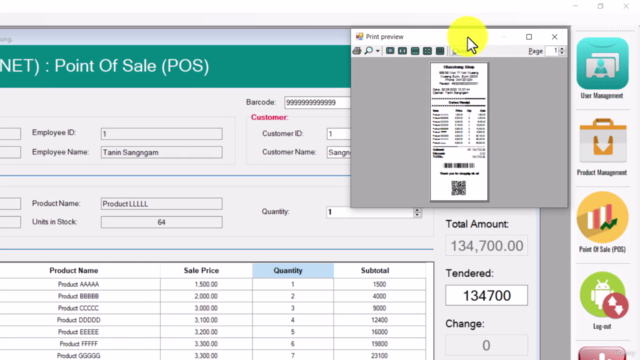
Task: Restore the main application window
Action: pyautogui.click(x=600, y=6)
